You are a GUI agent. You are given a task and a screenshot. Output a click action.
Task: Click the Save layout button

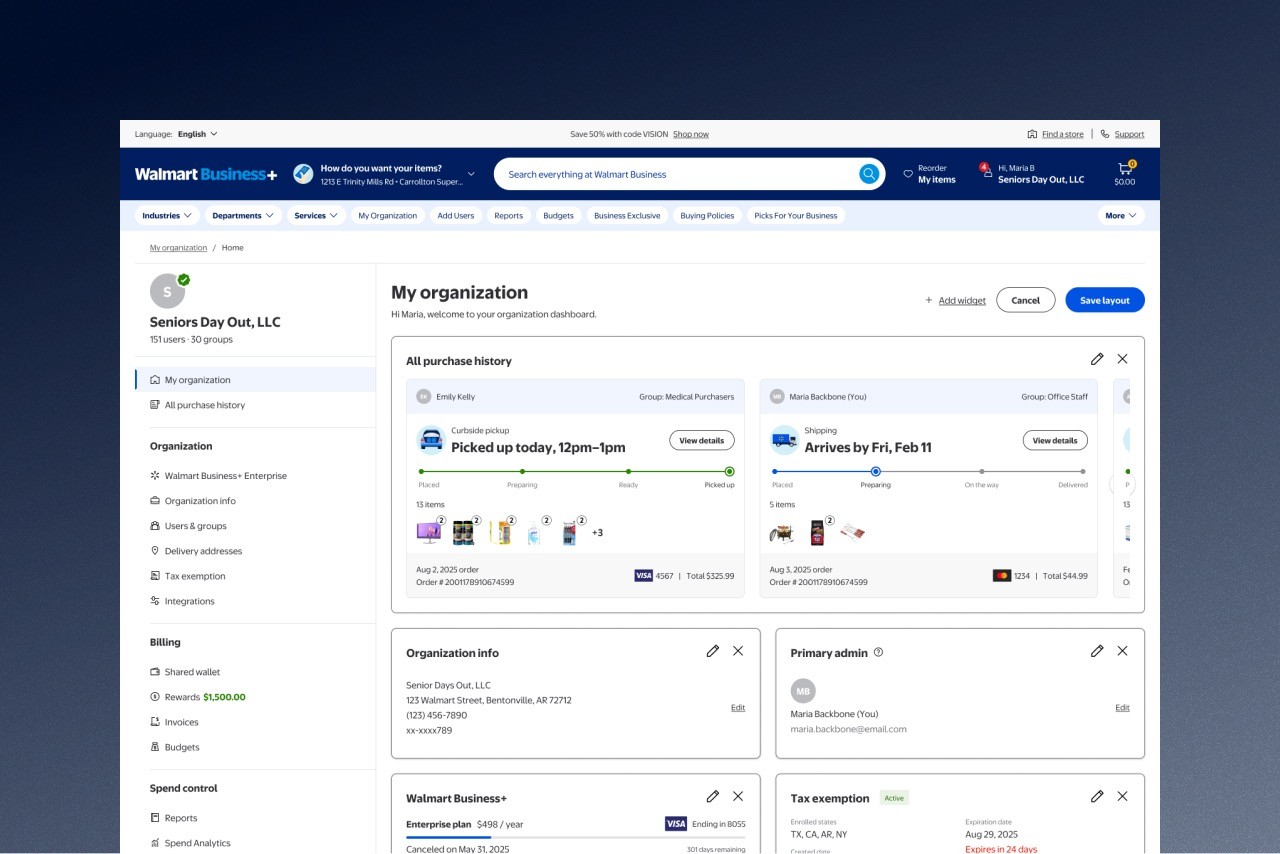[1104, 300]
